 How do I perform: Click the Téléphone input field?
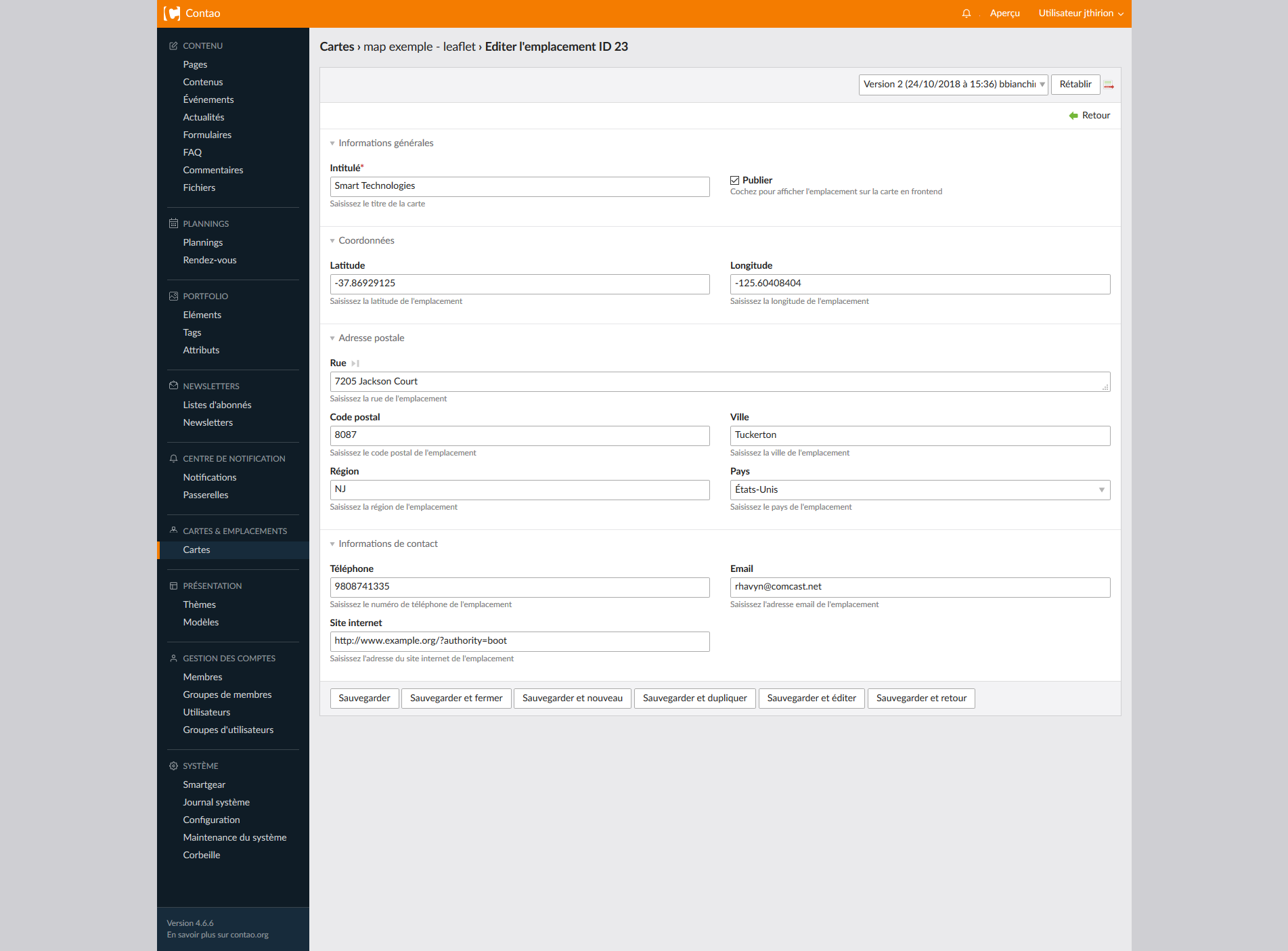pyautogui.click(x=520, y=588)
